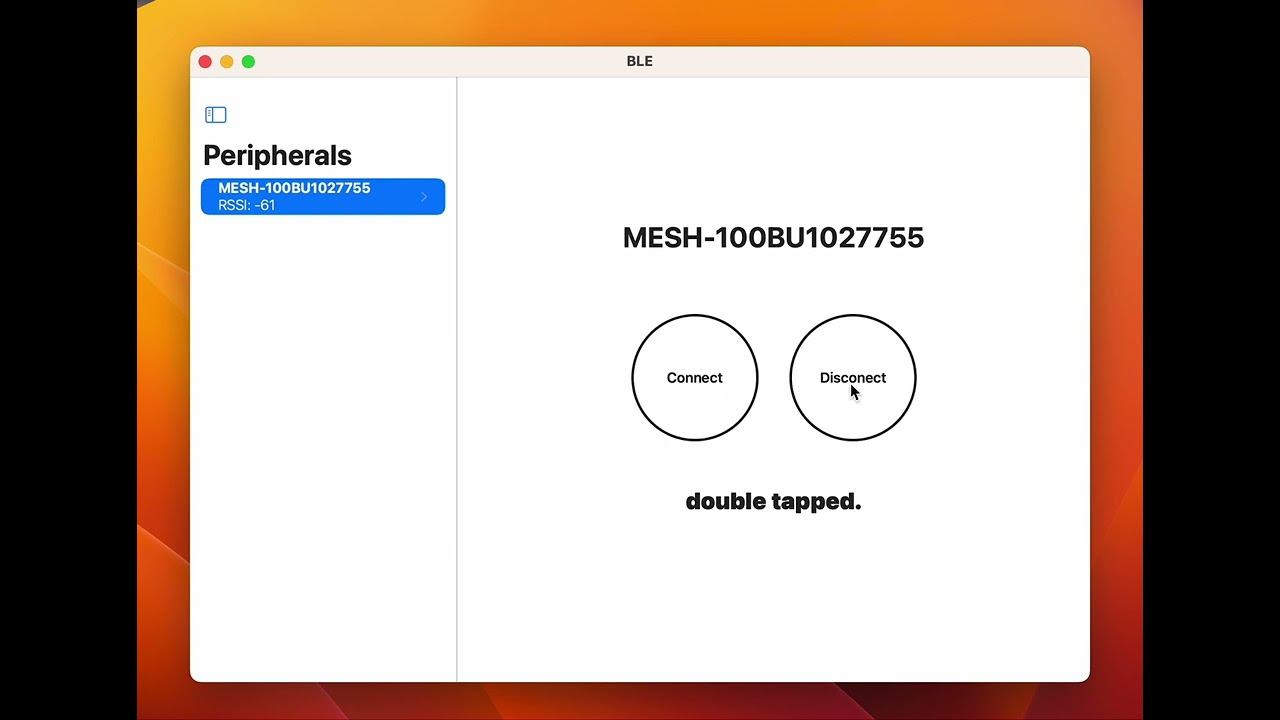Minimize the BLE window
1280x720 pixels.
227,62
